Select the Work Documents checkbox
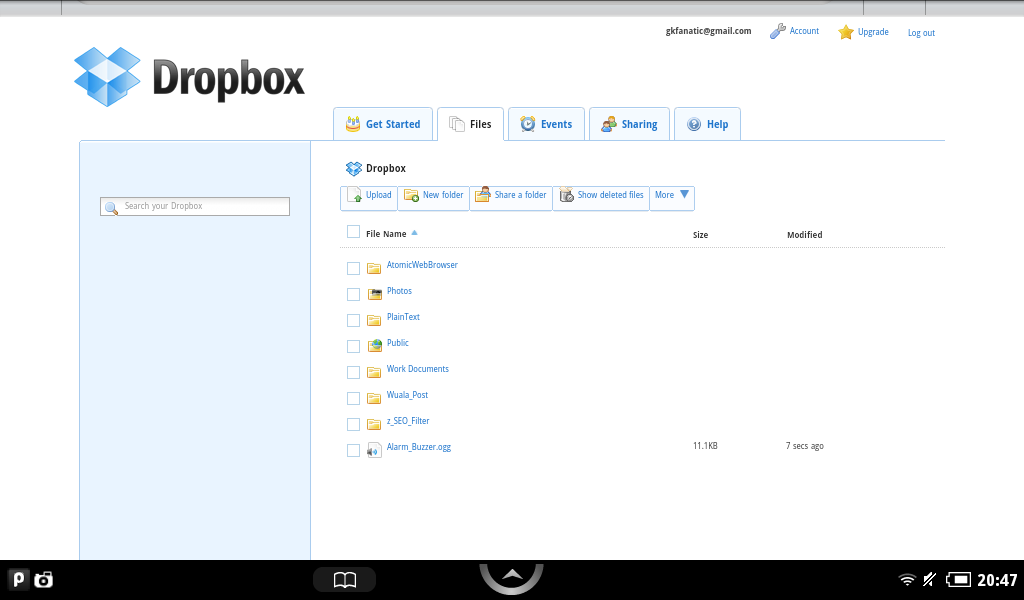This screenshot has height=600, width=1024. pyautogui.click(x=353, y=372)
